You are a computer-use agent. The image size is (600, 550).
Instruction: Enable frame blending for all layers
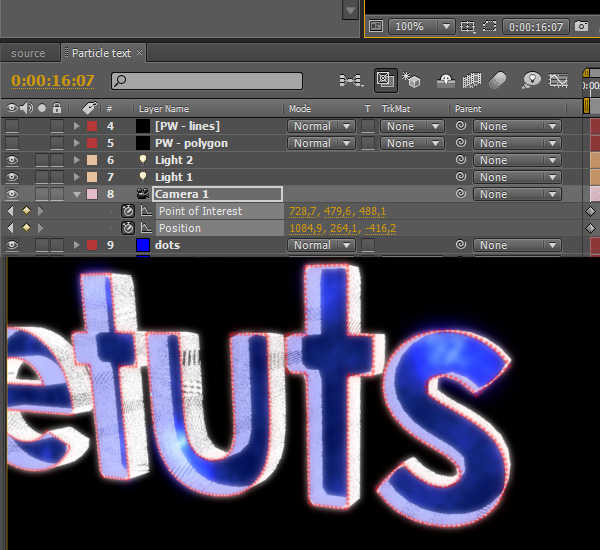pyautogui.click(x=471, y=80)
